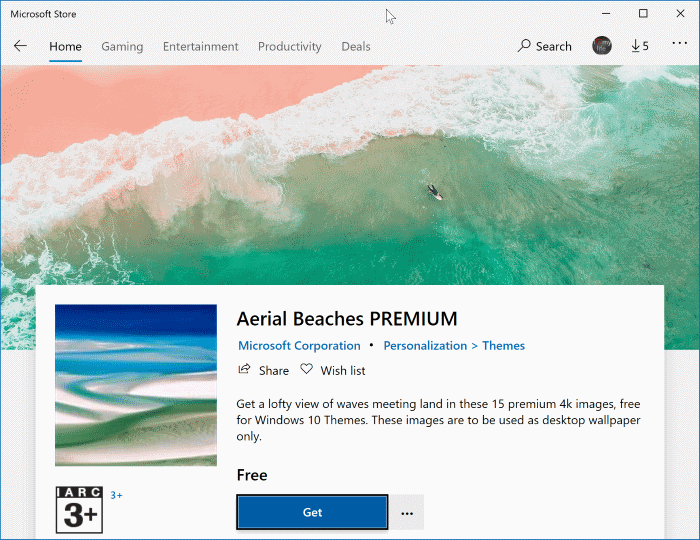The height and width of the screenshot is (540, 700).
Task: Click the Aerial Beaches theme thumbnail
Action: pyautogui.click(x=136, y=385)
